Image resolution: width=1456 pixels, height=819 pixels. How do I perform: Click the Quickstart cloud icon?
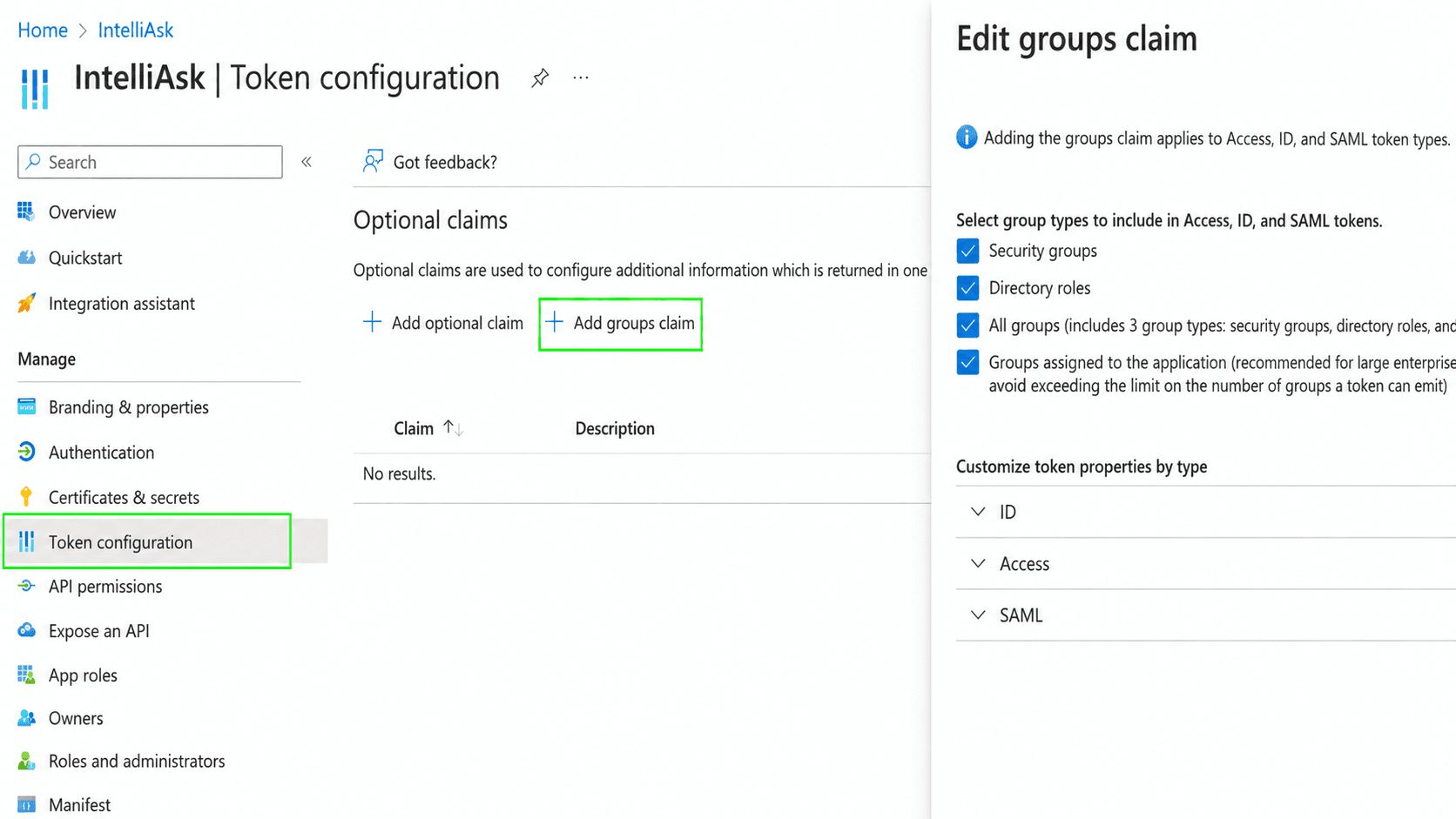[x=26, y=258]
